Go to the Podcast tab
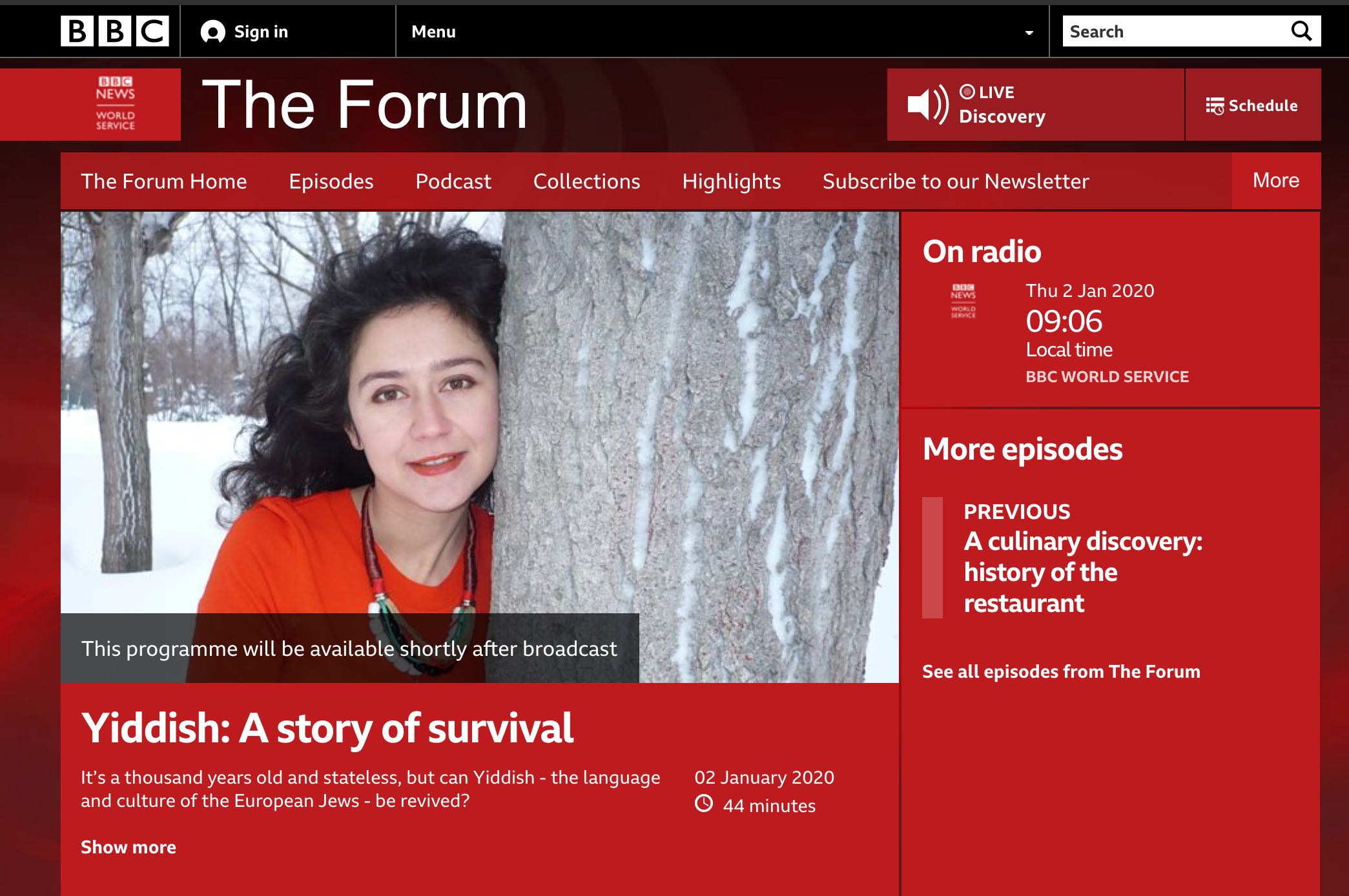Image resolution: width=1349 pixels, height=896 pixels. tap(453, 181)
